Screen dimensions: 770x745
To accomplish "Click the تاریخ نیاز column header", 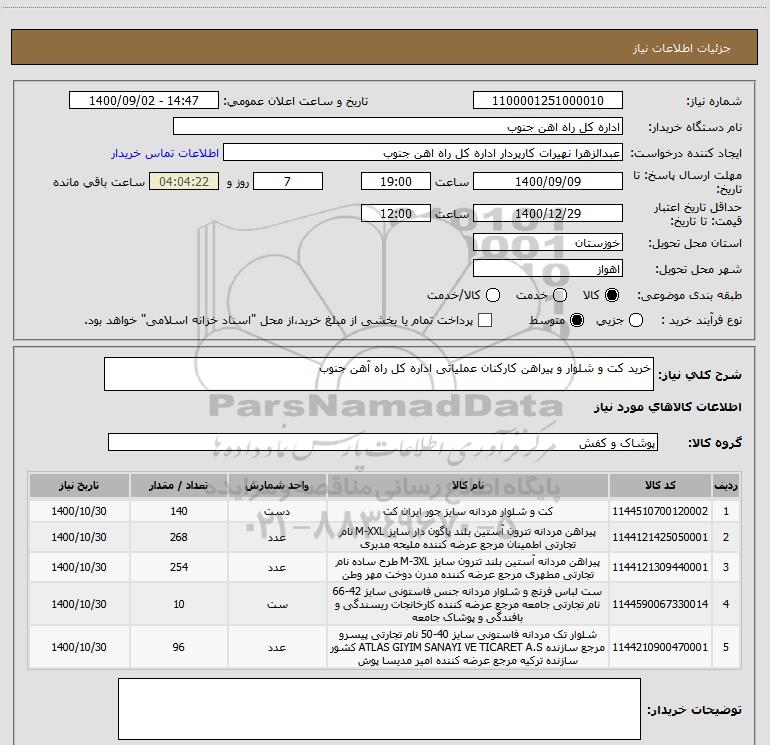I will [79, 485].
